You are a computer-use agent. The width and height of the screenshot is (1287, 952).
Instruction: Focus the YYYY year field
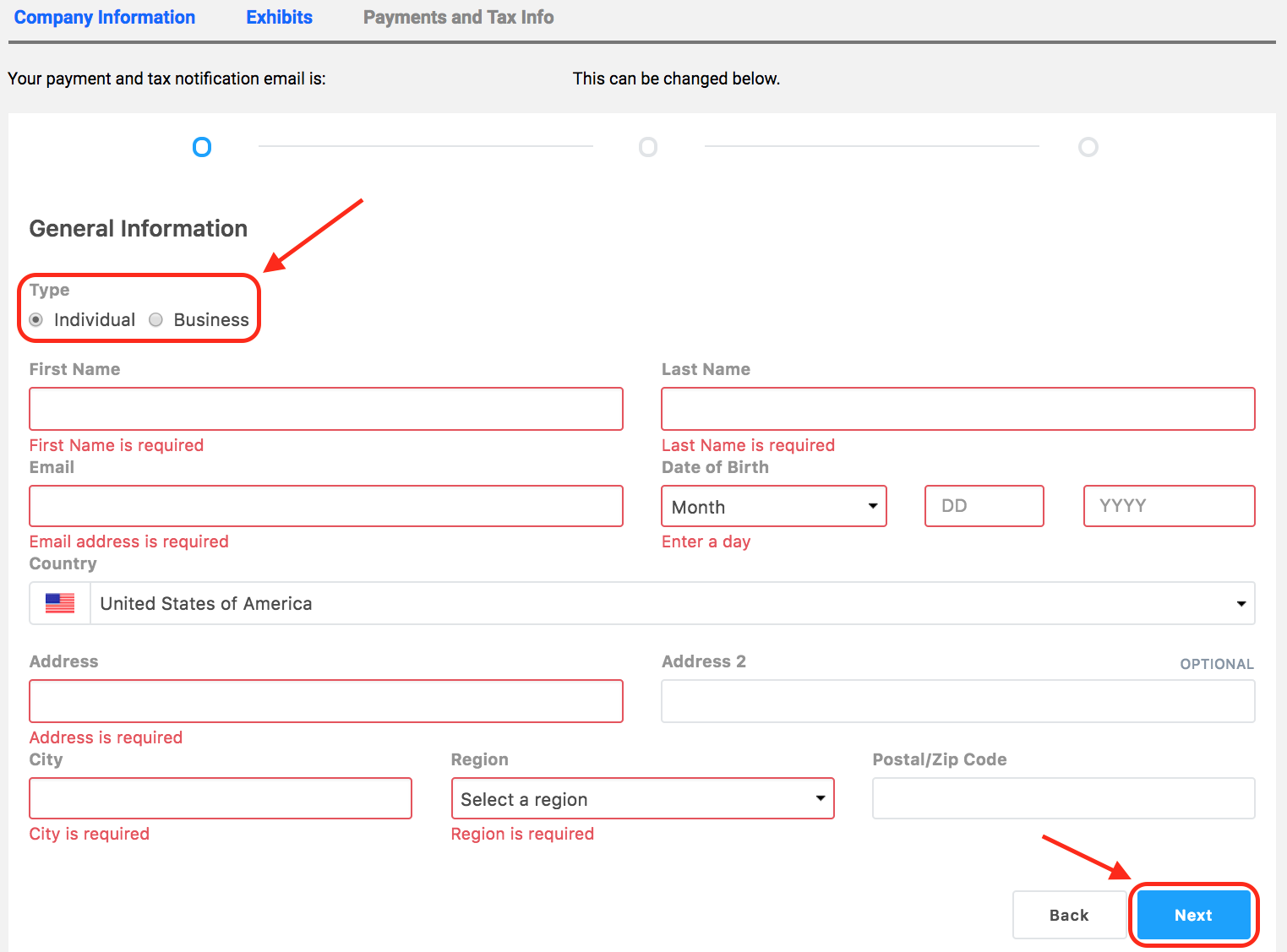tap(1169, 506)
